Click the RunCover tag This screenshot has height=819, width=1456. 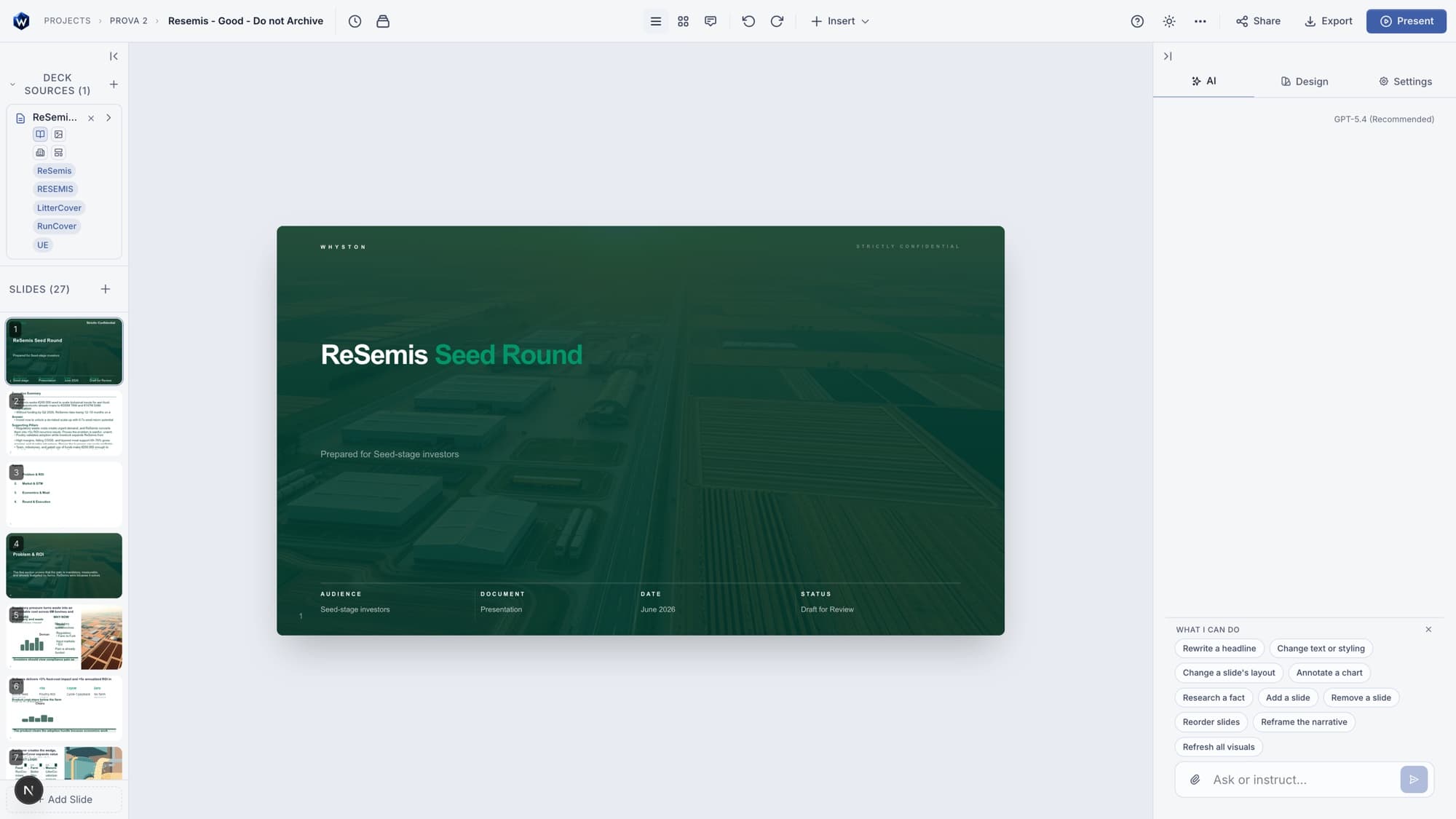(57, 226)
